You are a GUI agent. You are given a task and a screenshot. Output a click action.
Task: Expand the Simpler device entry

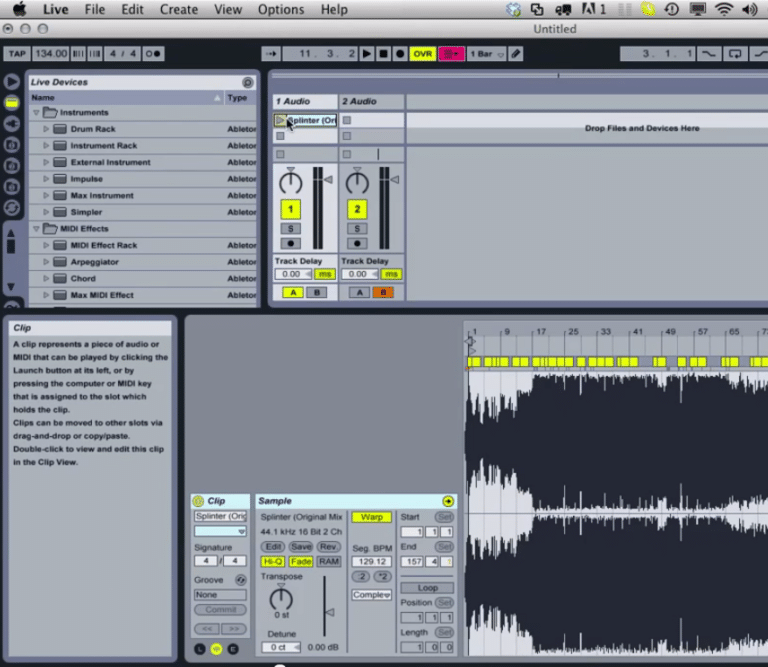[46, 212]
